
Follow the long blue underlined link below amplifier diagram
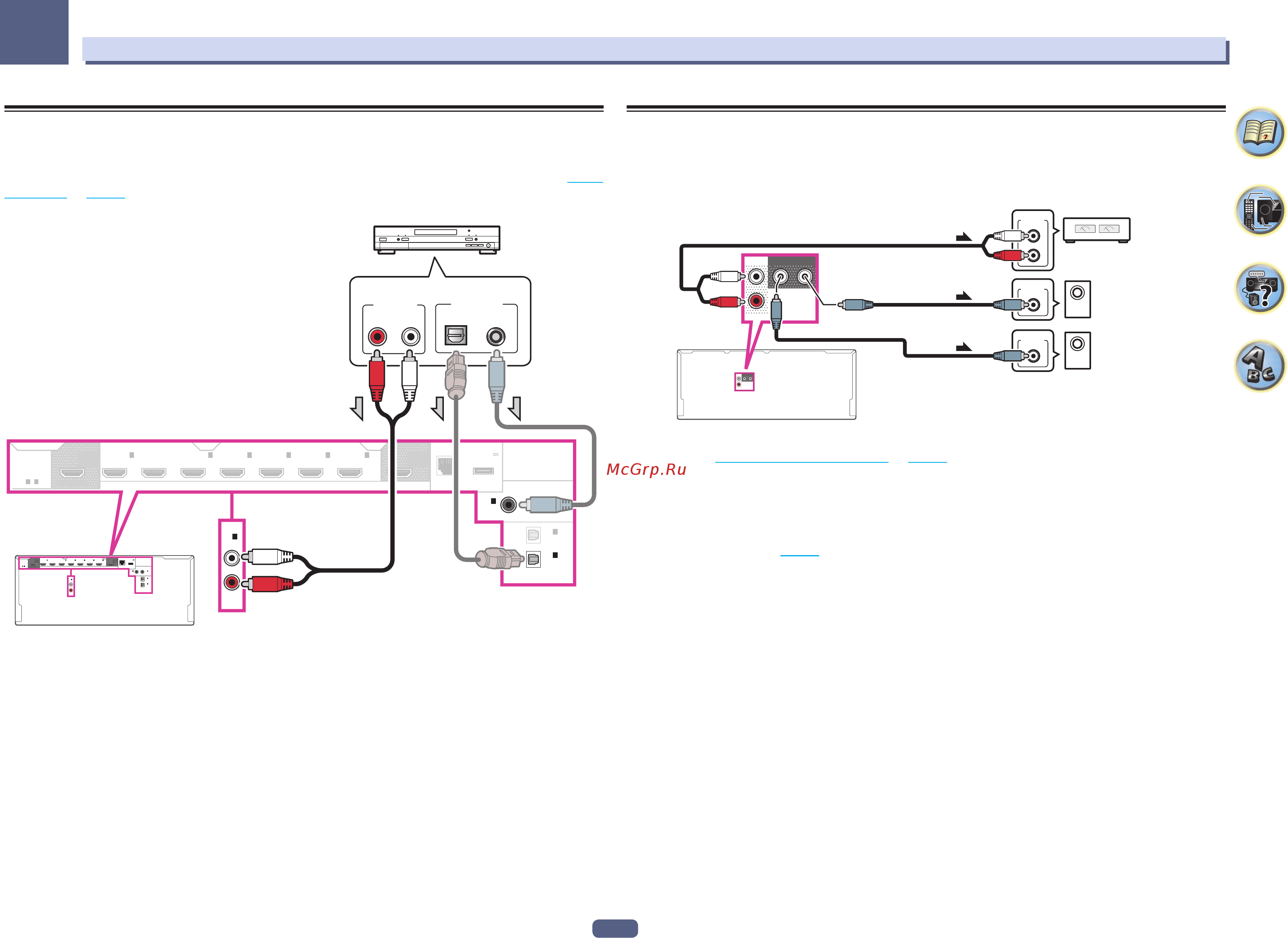coord(801,462)
